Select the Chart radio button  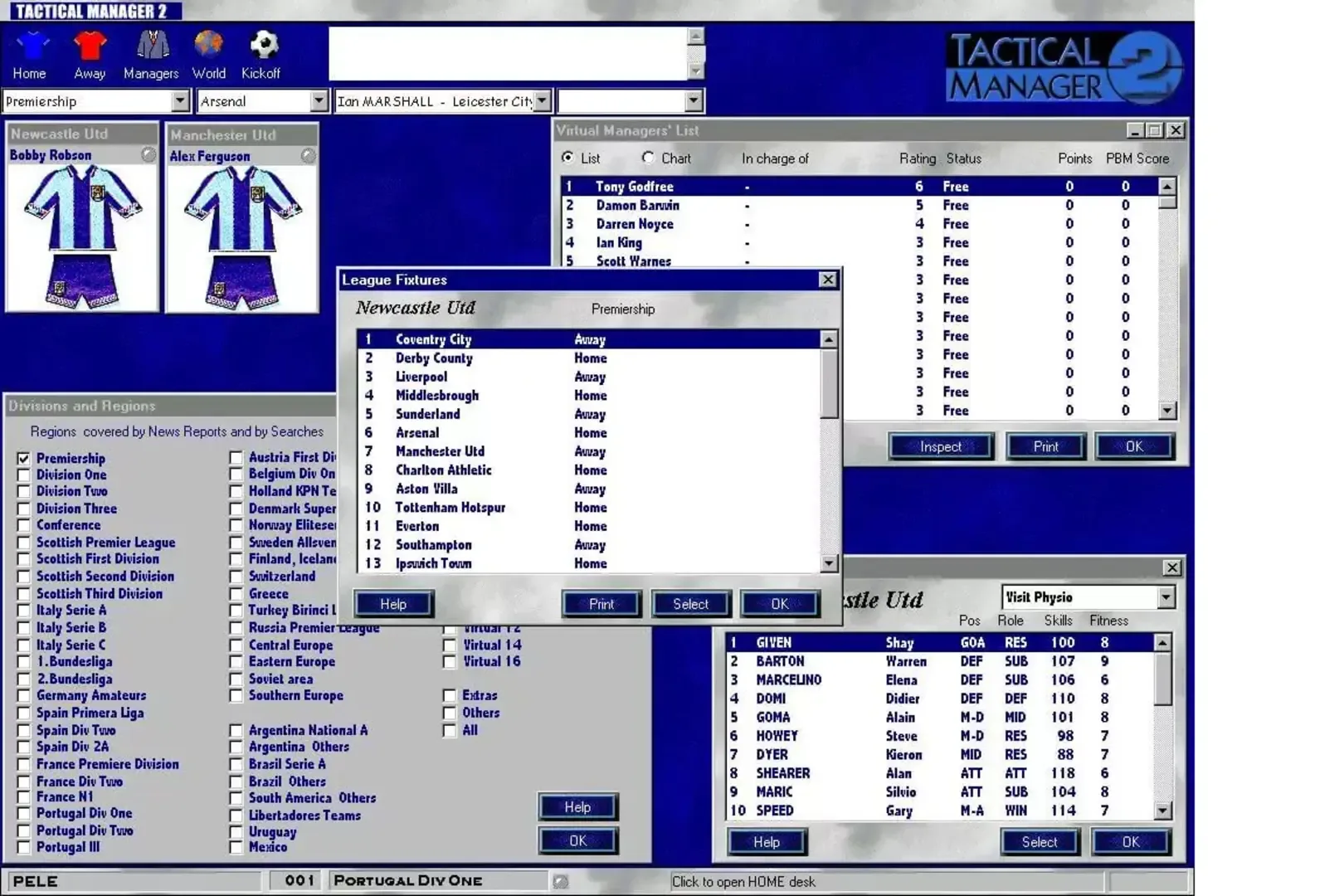pyautogui.click(x=648, y=158)
